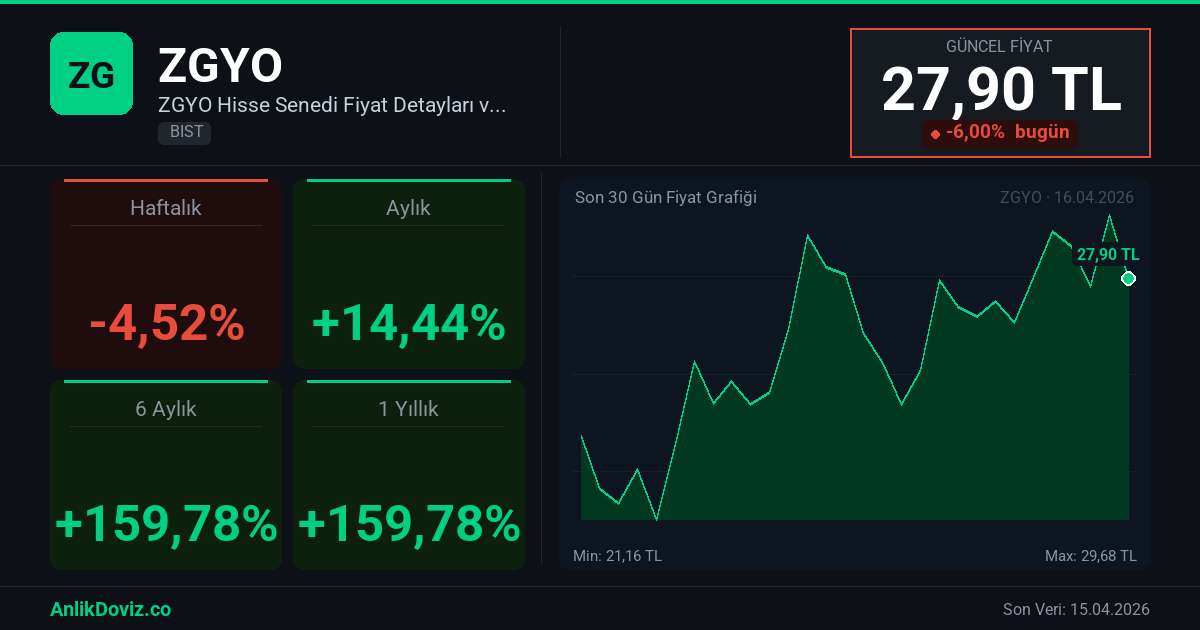Select the Aylık performance card
Viewport: 1200px width, 630px height.
point(408,274)
